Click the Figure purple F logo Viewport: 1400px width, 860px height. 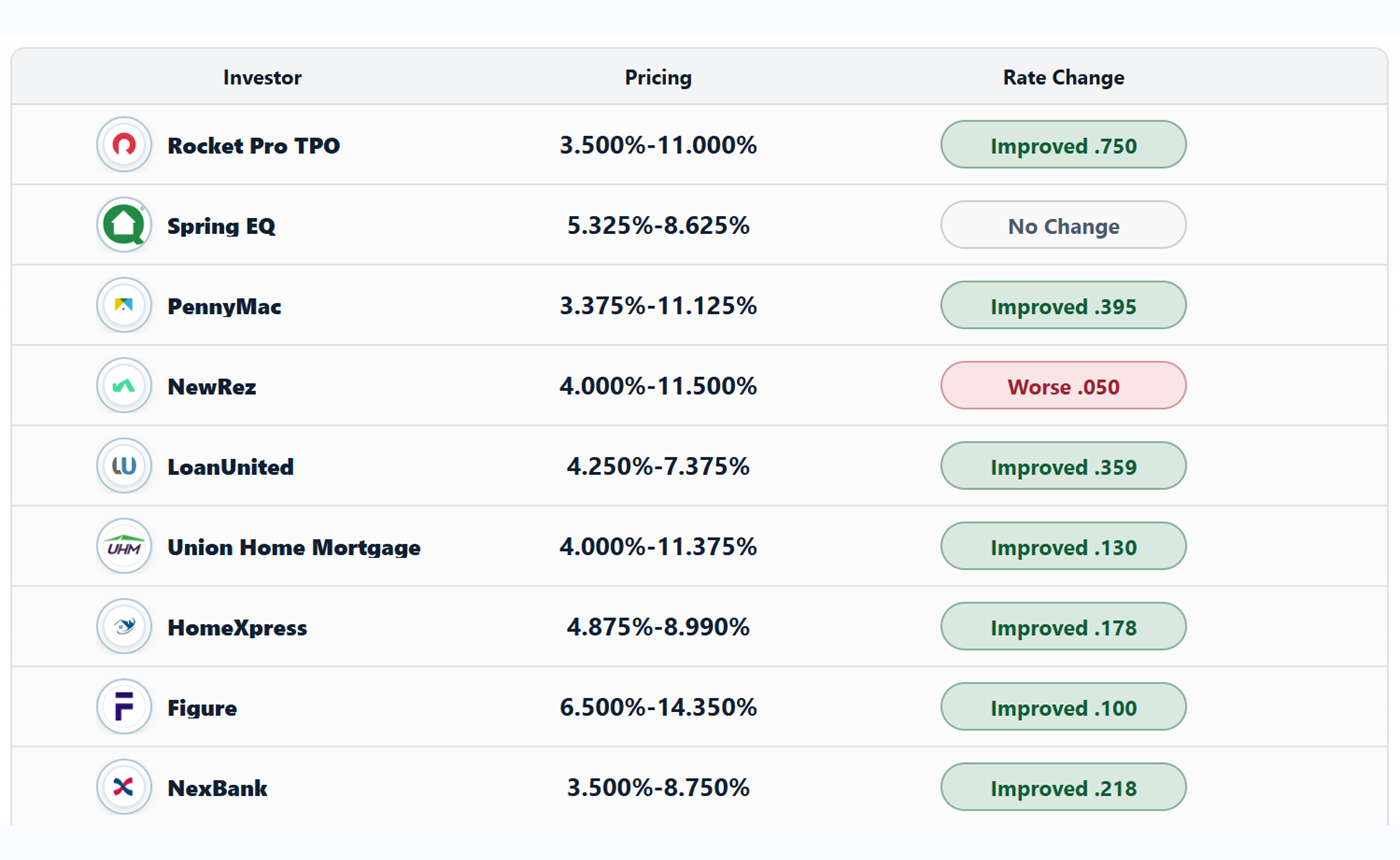124,707
